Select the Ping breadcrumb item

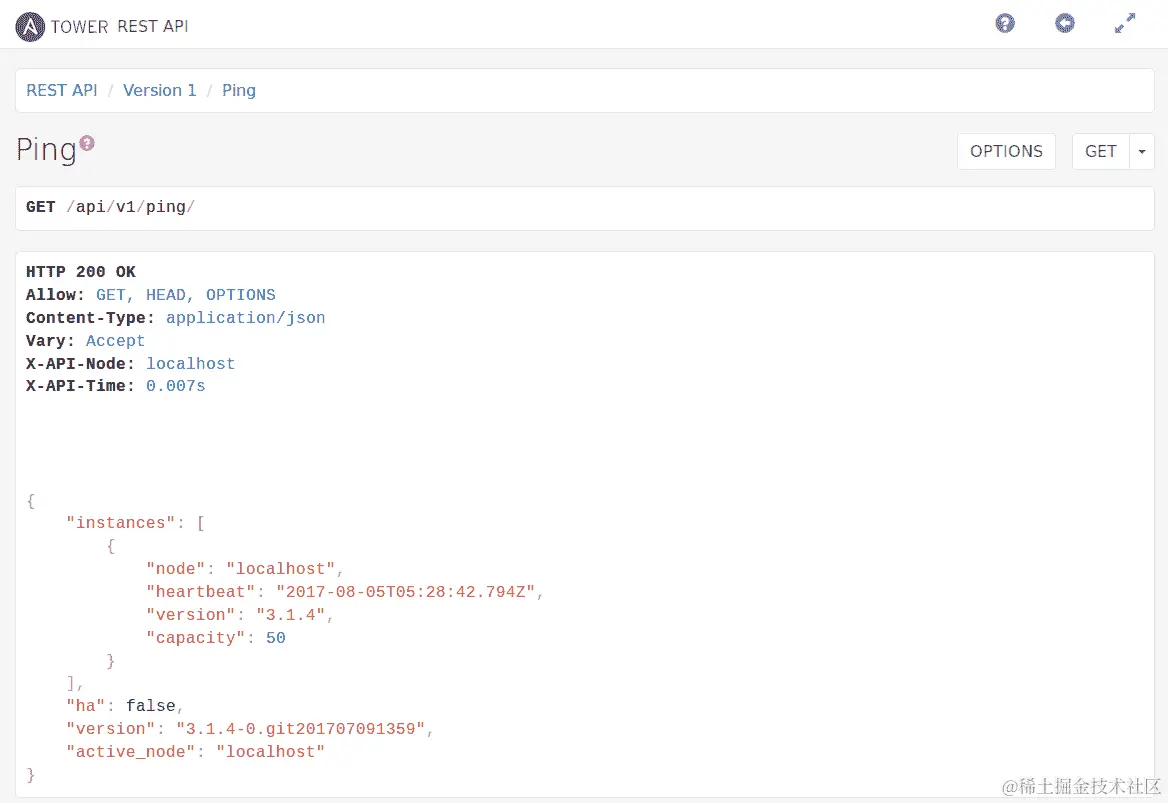(x=239, y=91)
